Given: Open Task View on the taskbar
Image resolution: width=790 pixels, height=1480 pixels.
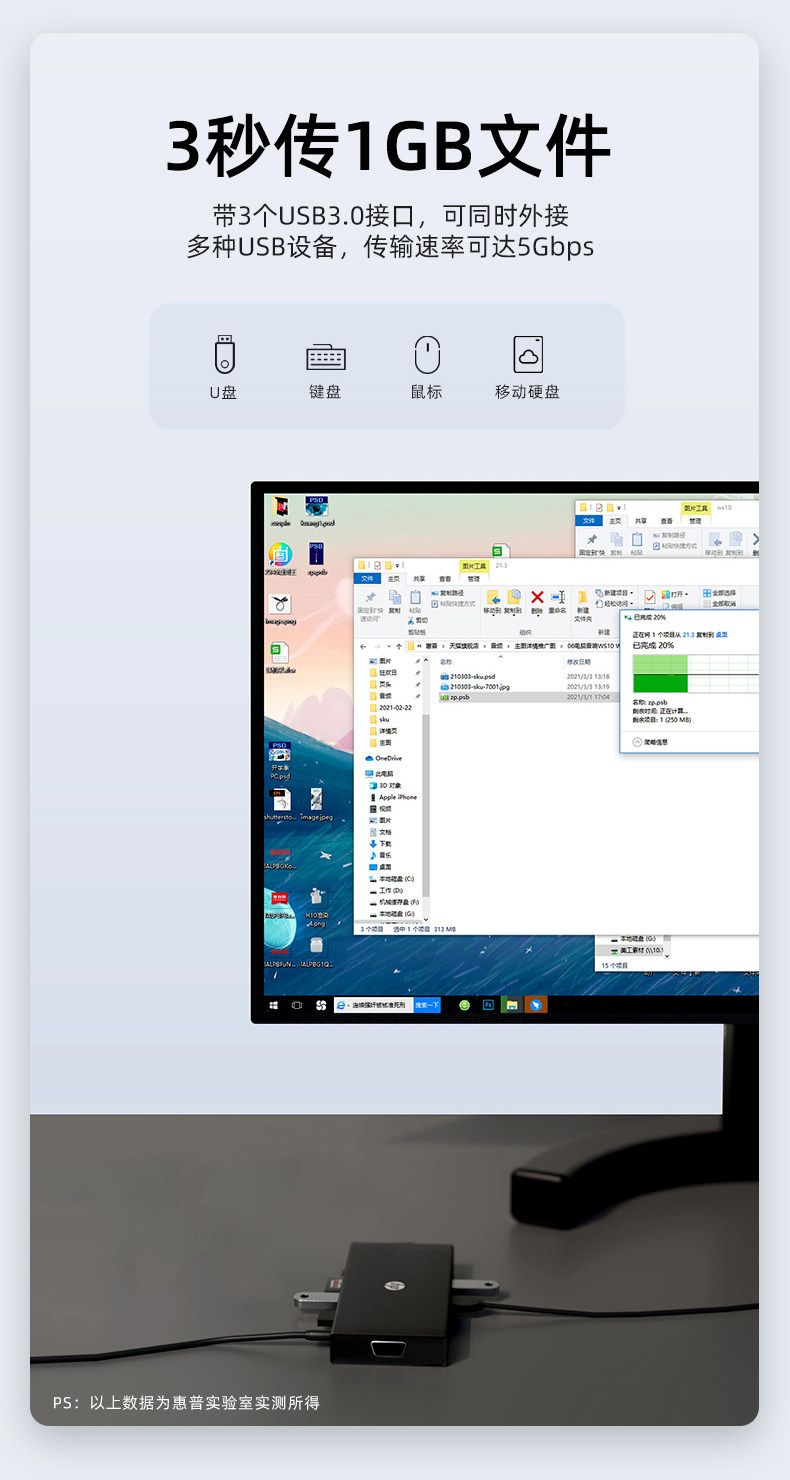Looking at the screenshot, I should (297, 1005).
